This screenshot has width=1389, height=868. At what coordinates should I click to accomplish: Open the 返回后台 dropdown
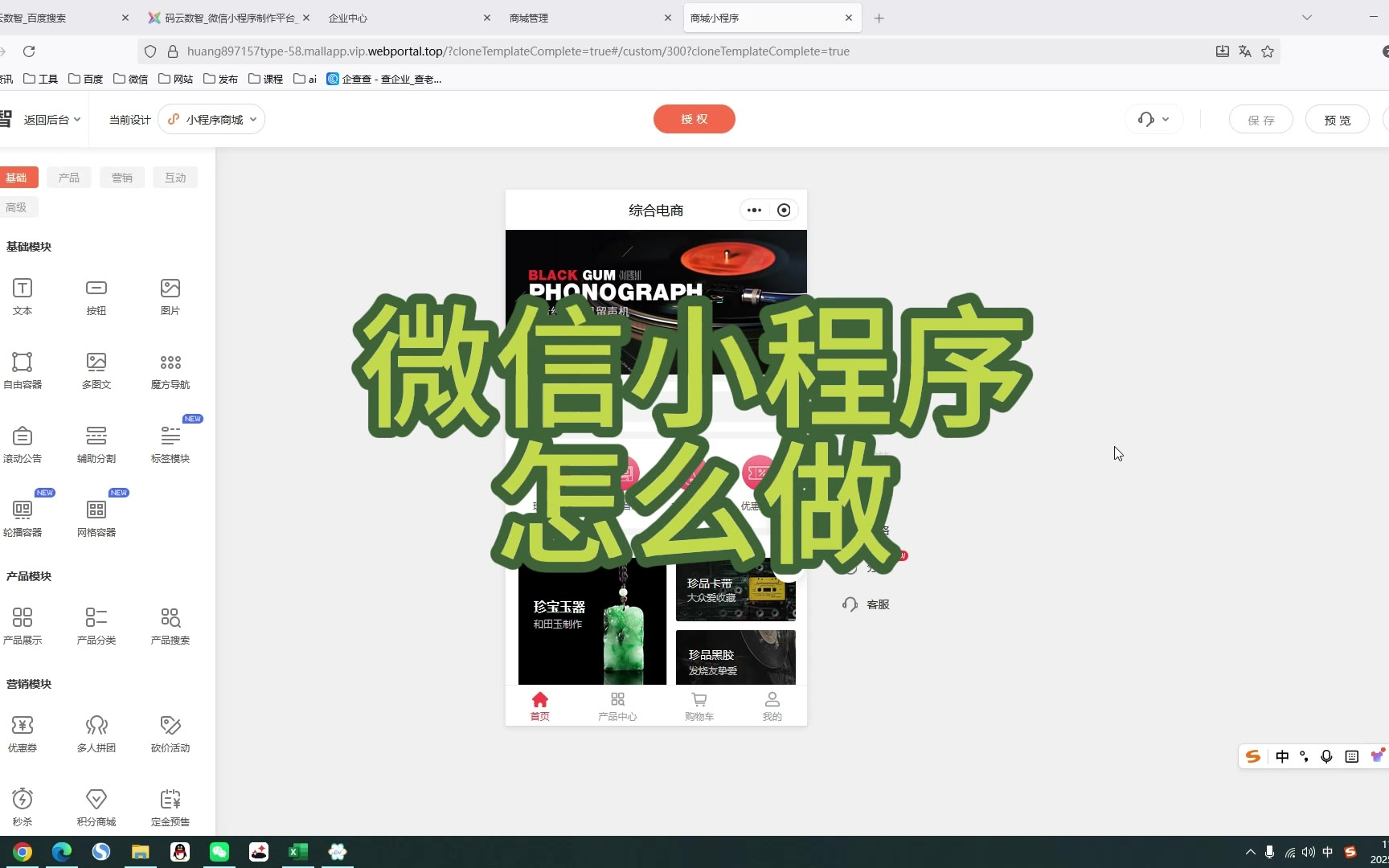tap(52, 120)
